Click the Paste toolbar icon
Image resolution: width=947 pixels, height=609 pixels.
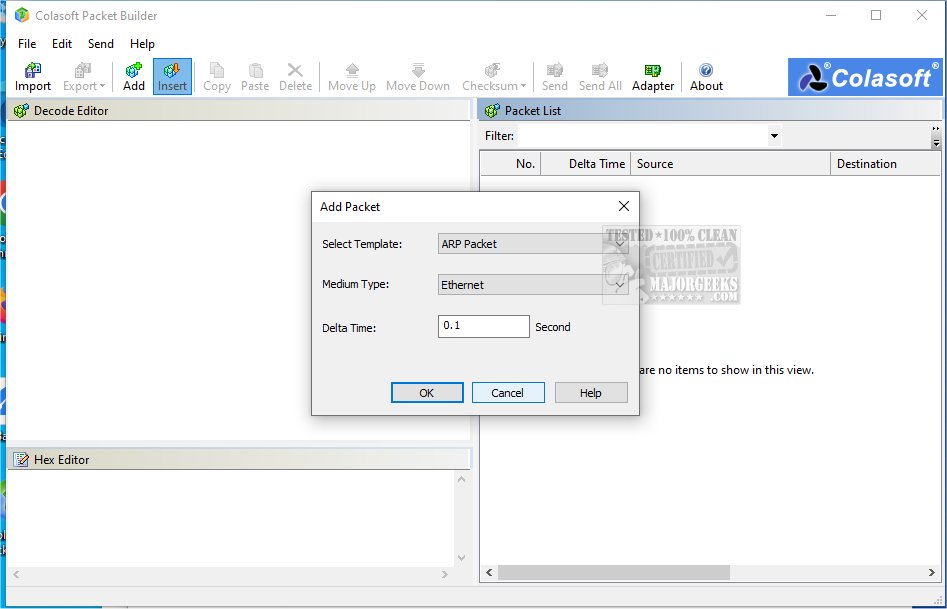click(x=255, y=74)
